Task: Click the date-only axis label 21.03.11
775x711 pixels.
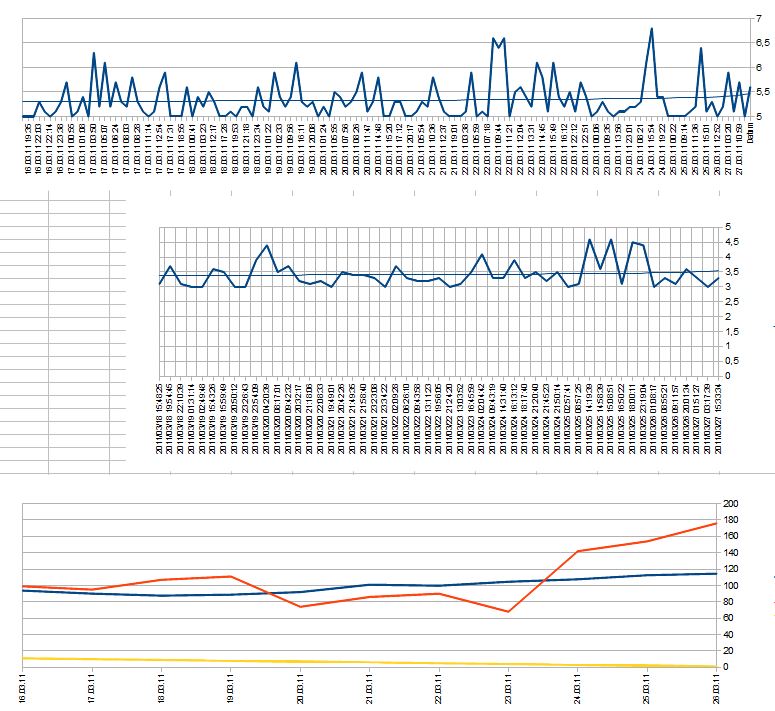Action: tap(370, 687)
